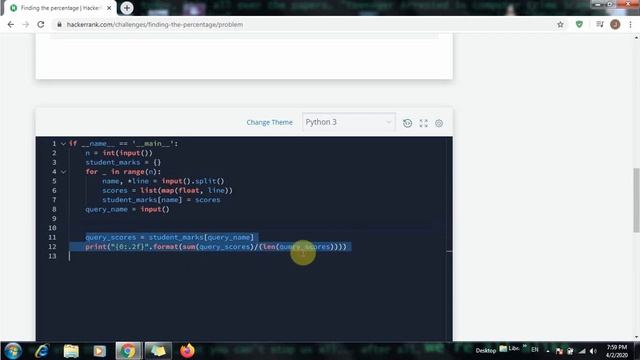Close the Finding the percentage tab
Viewport: 640px width, 360px height.
click(x=109, y=8)
